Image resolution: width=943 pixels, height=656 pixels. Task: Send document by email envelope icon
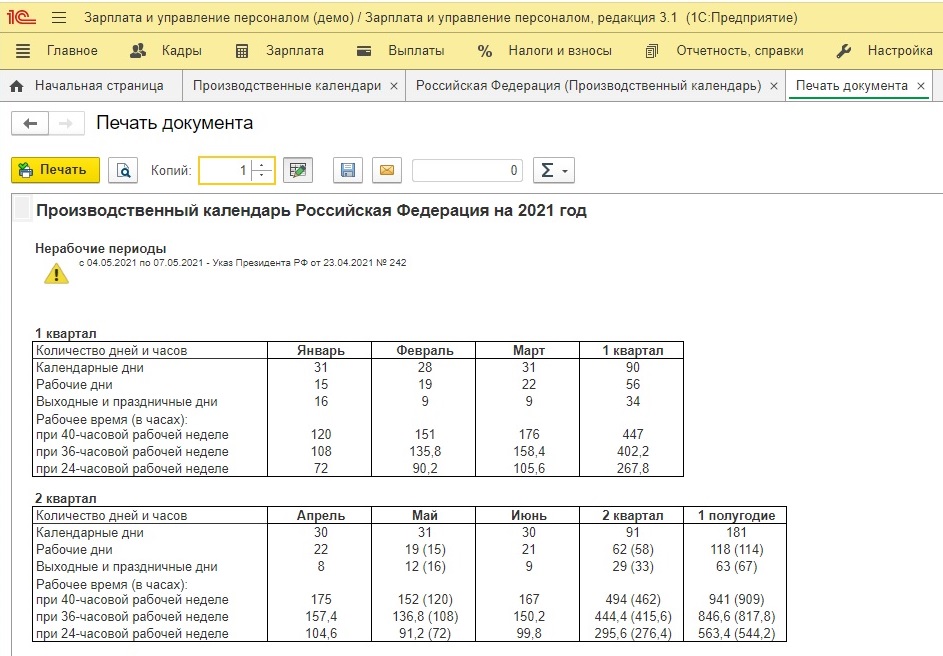[x=387, y=171]
